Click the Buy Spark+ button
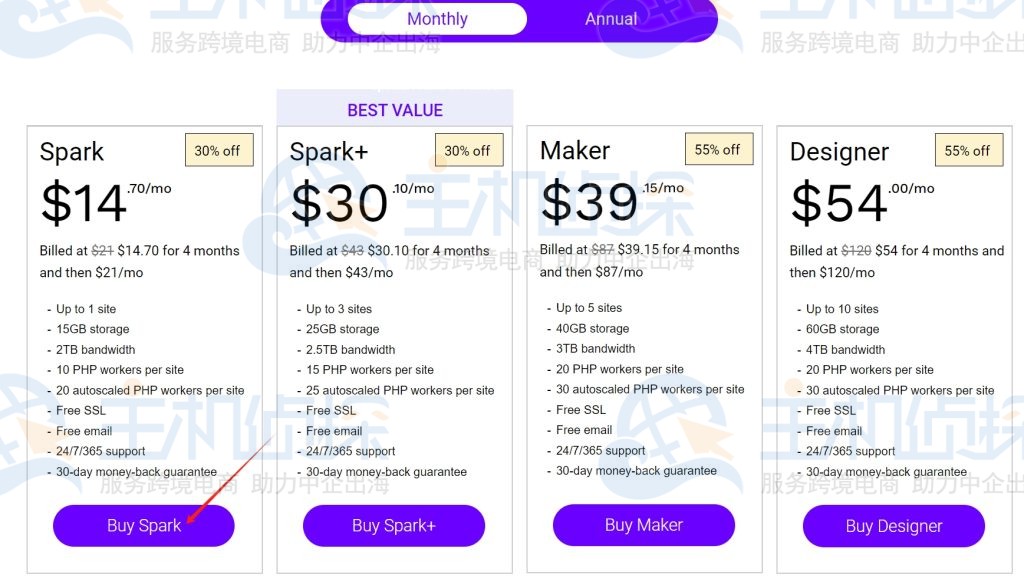The height and width of the screenshot is (588, 1024). click(x=393, y=525)
